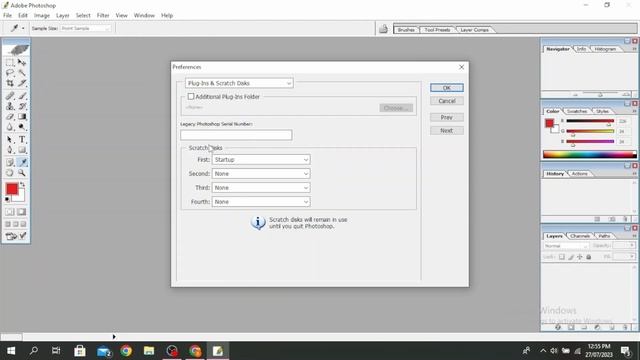This screenshot has height=360, width=640.
Task: Swap foreground and background colors
Action: (x=22, y=185)
